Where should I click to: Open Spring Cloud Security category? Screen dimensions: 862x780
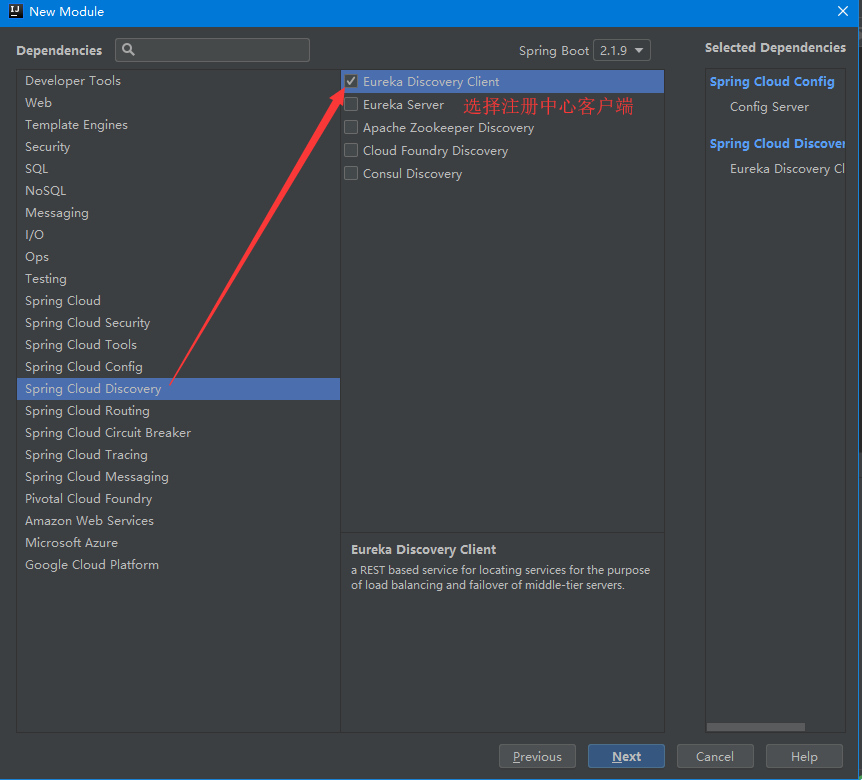(178, 323)
